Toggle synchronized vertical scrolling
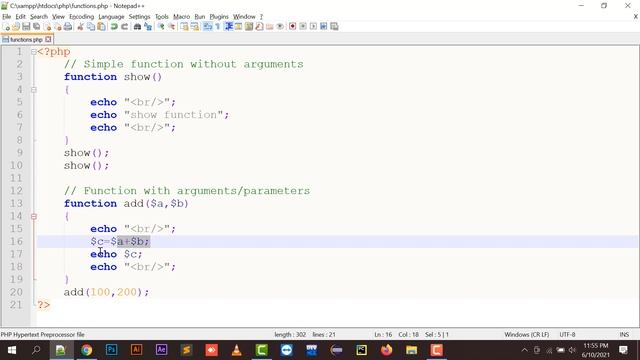The height and width of the screenshot is (360, 640). [185, 27]
